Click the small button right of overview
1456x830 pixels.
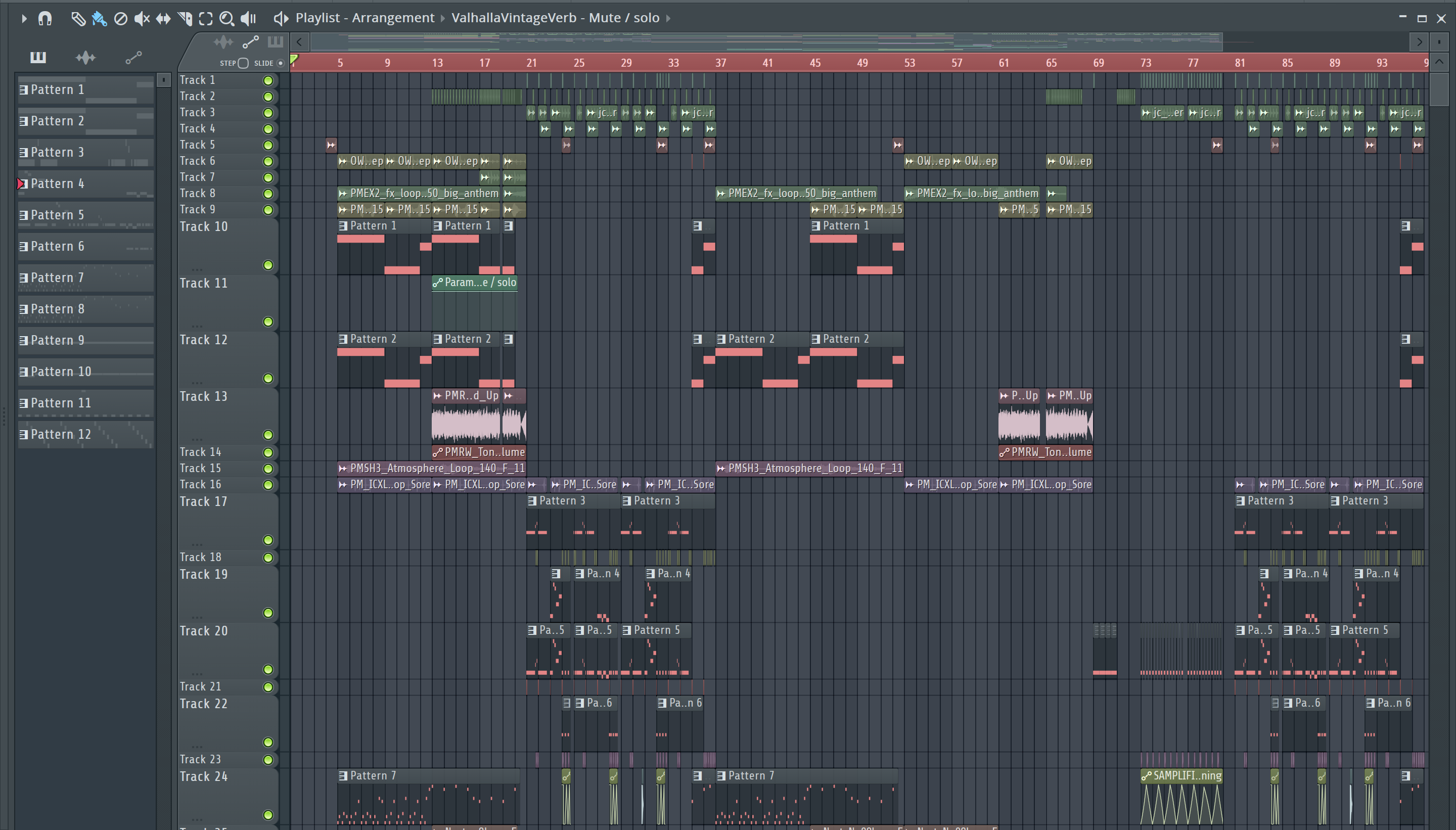tap(1439, 41)
